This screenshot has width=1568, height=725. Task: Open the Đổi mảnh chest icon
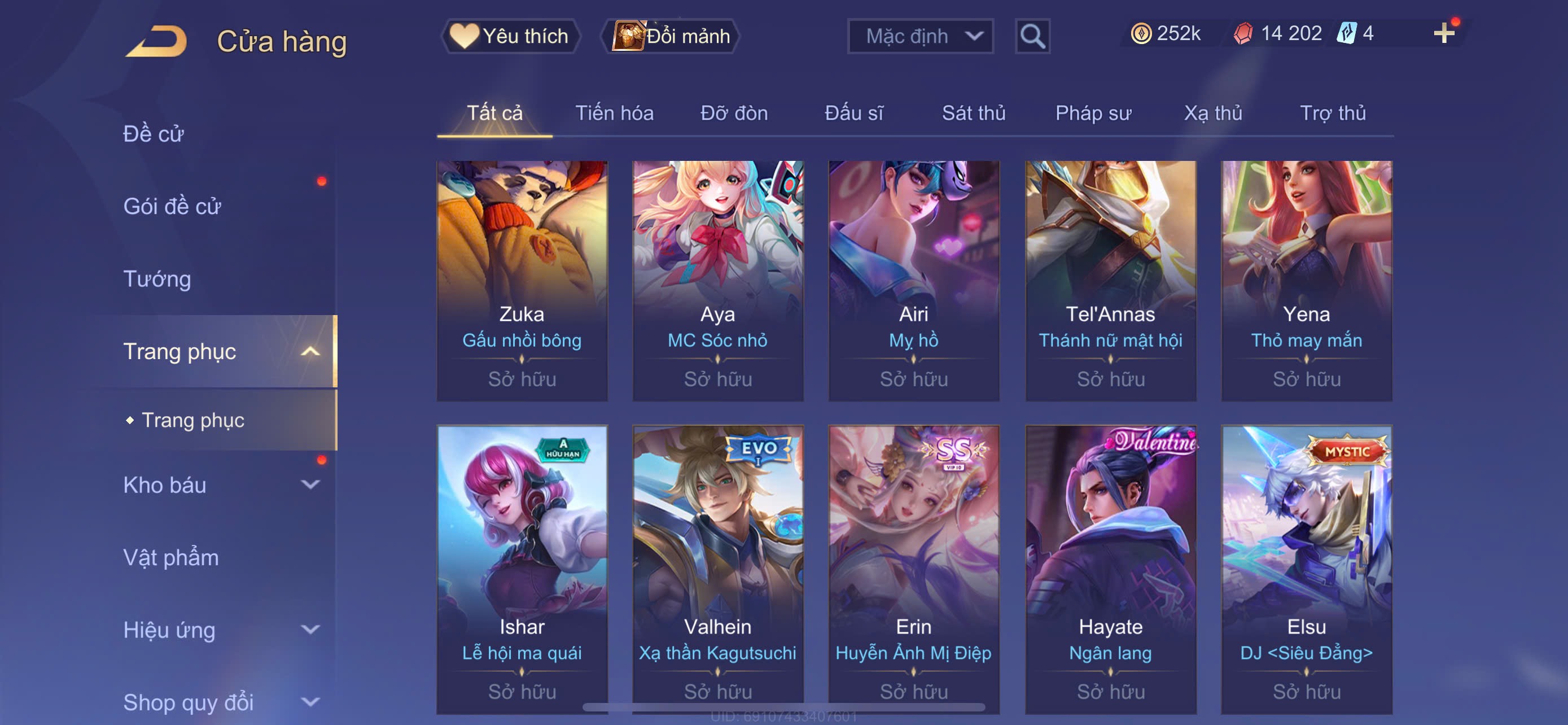pos(628,36)
